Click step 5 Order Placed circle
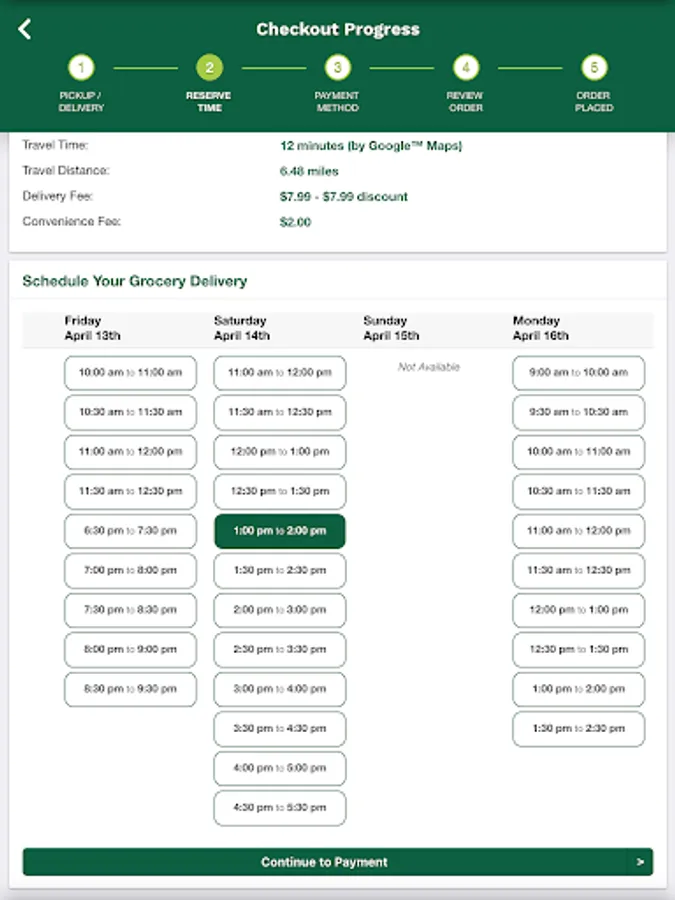Image resolution: width=675 pixels, height=900 pixels. pyautogui.click(x=594, y=68)
